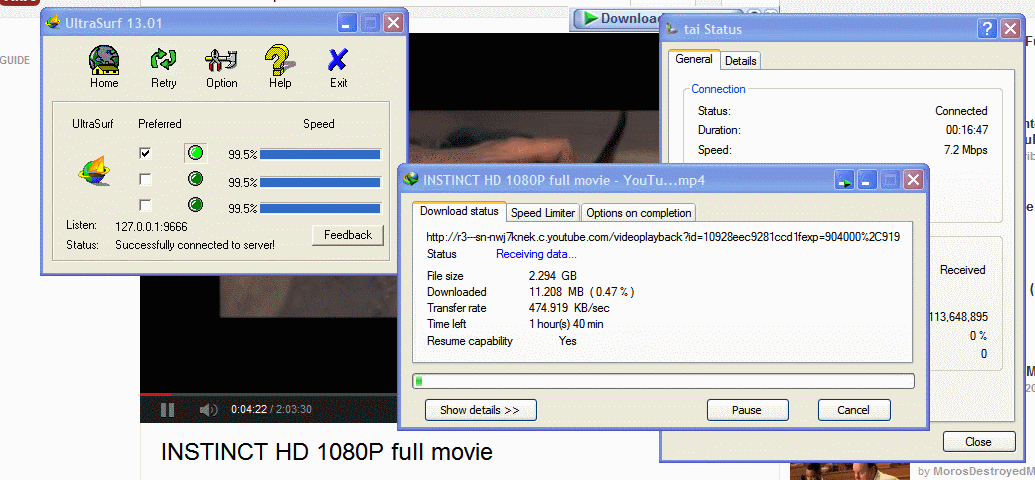Click the download dialog title globe icon

(x=412, y=180)
